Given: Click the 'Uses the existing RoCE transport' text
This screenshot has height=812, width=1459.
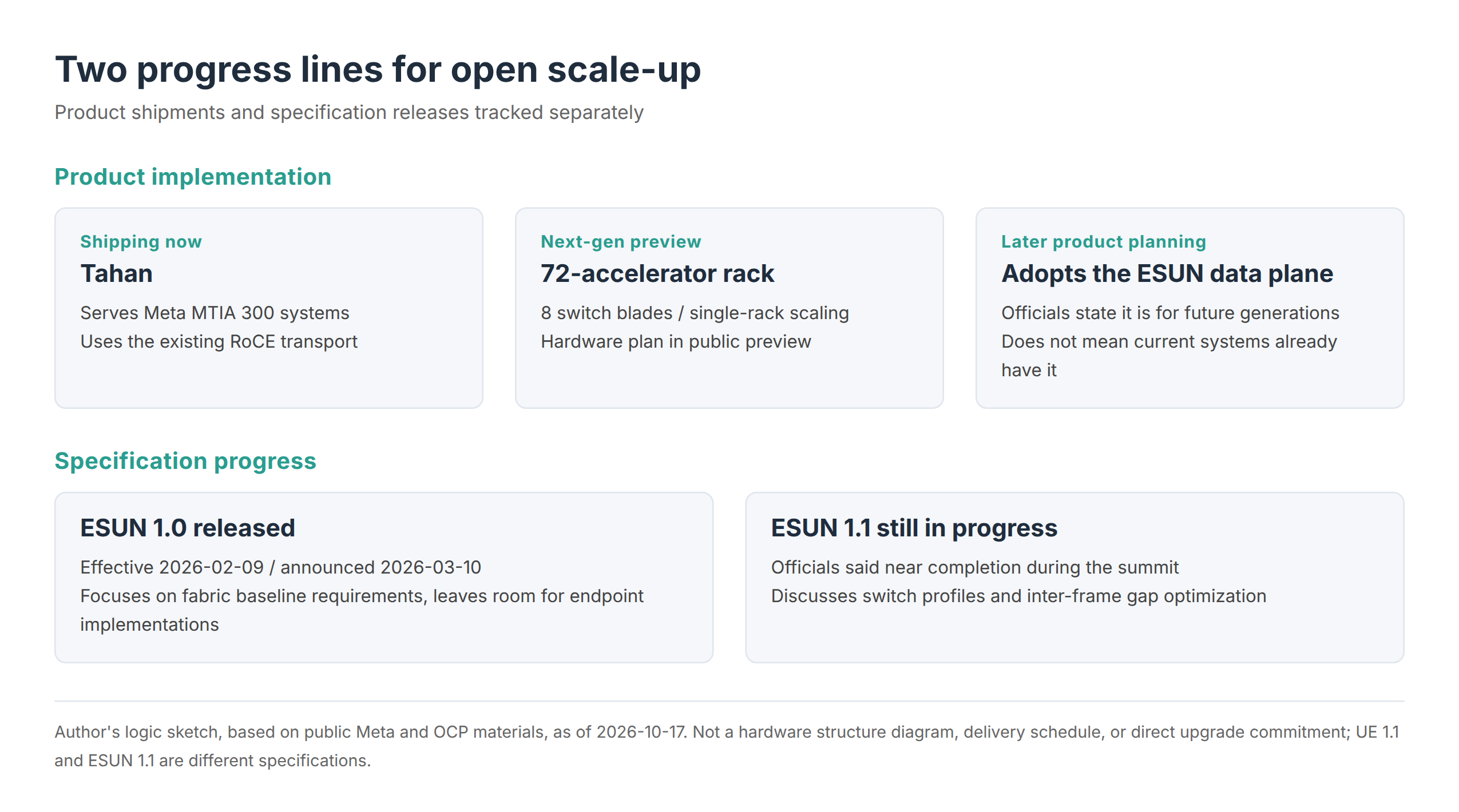Looking at the screenshot, I should tap(219, 341).
